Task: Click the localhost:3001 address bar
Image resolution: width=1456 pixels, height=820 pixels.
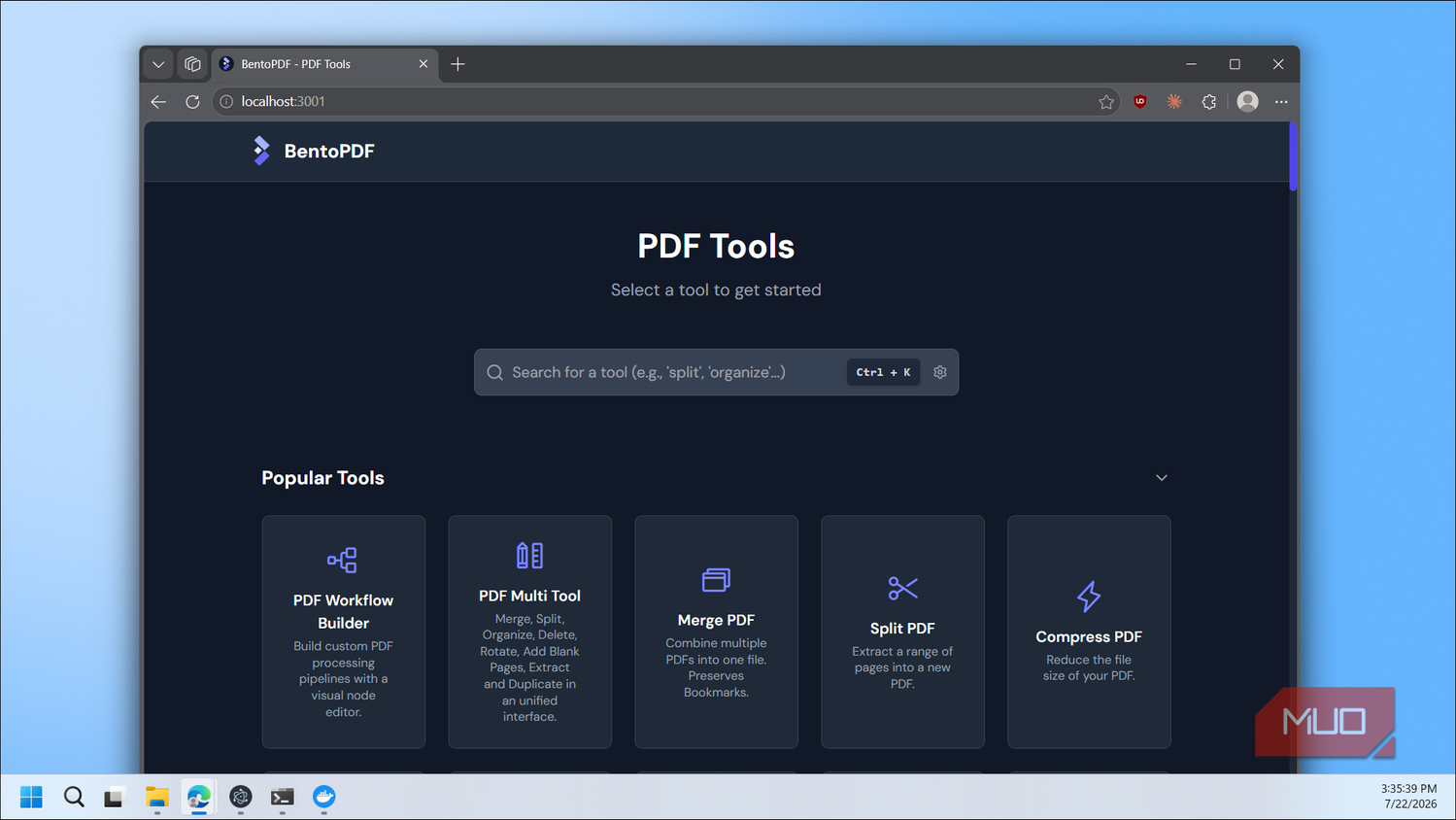Action: click(665, 101)
